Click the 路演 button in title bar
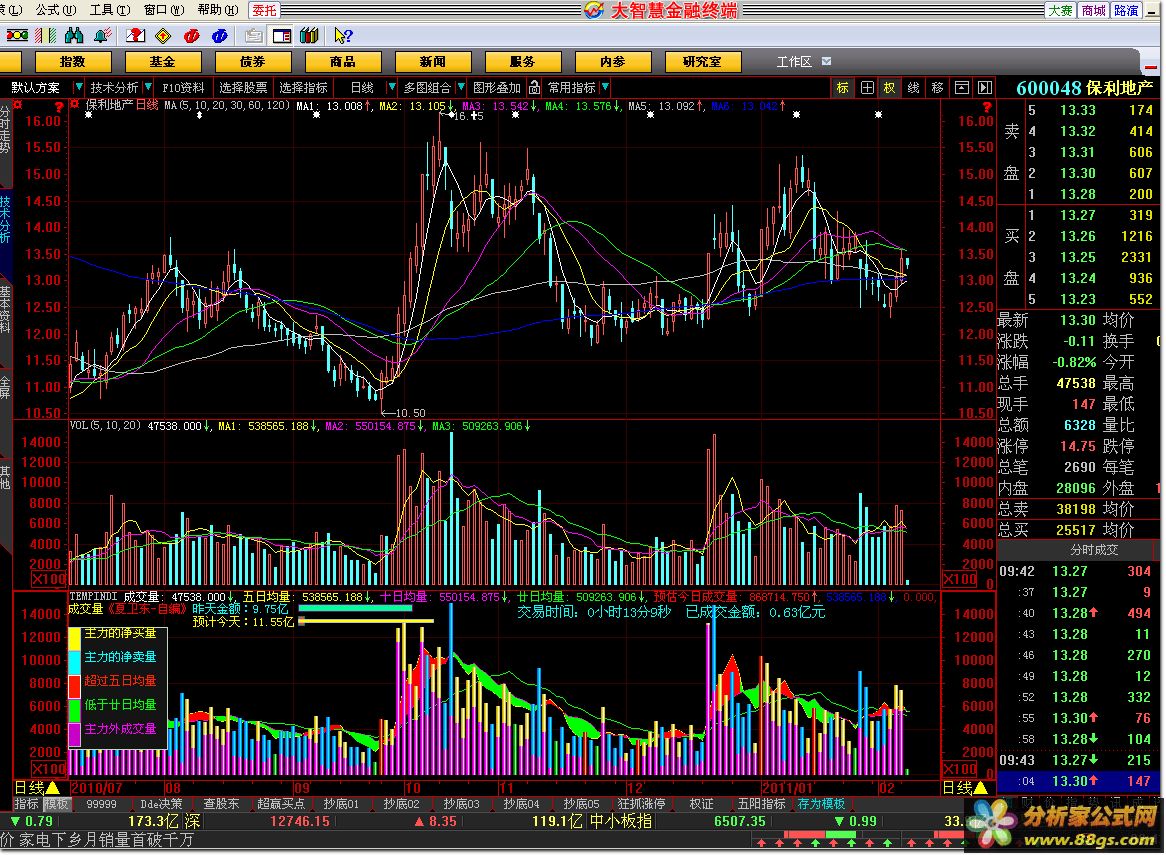 point(1126,10)
